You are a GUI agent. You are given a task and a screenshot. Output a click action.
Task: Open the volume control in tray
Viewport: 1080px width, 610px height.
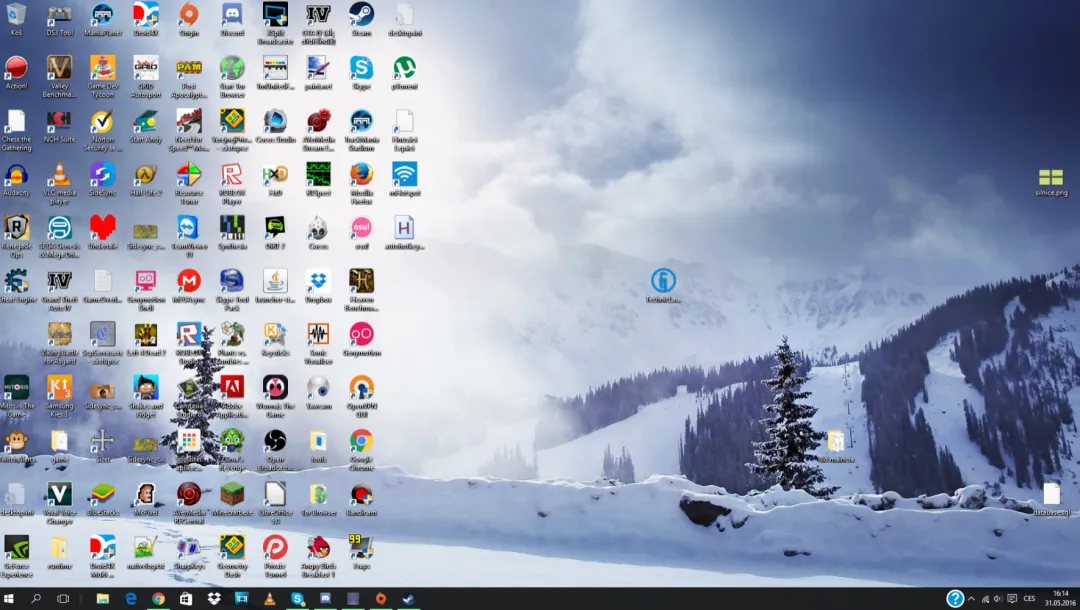[x=997, y=599]
